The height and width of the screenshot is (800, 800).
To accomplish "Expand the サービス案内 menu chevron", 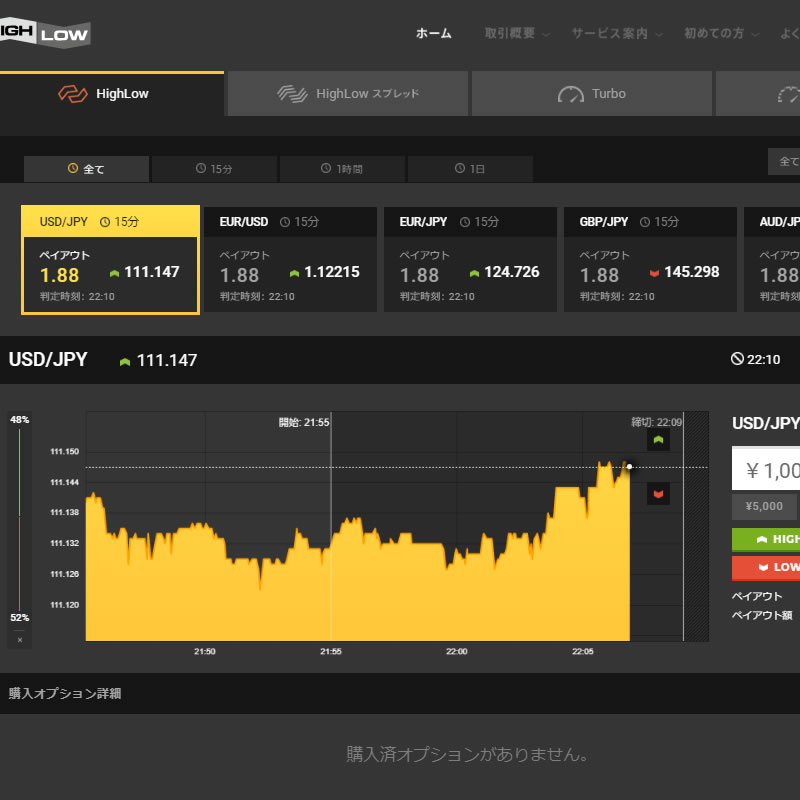I will click(659, 35).
